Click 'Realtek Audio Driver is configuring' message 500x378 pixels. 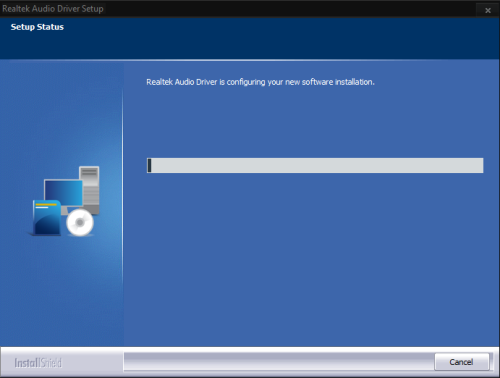click(260, 82)
